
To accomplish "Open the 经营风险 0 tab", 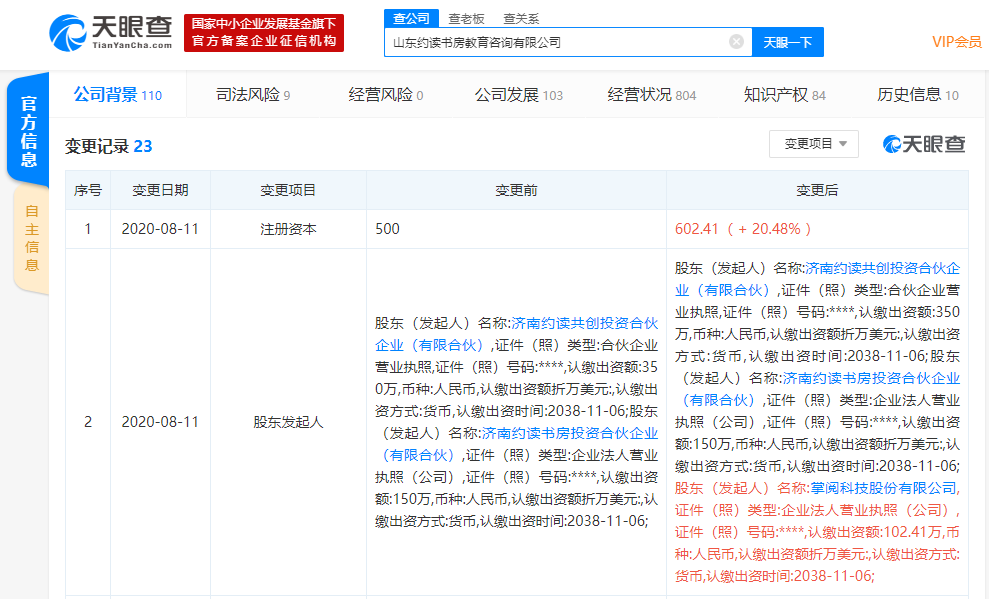I will (x=385, y=95).
